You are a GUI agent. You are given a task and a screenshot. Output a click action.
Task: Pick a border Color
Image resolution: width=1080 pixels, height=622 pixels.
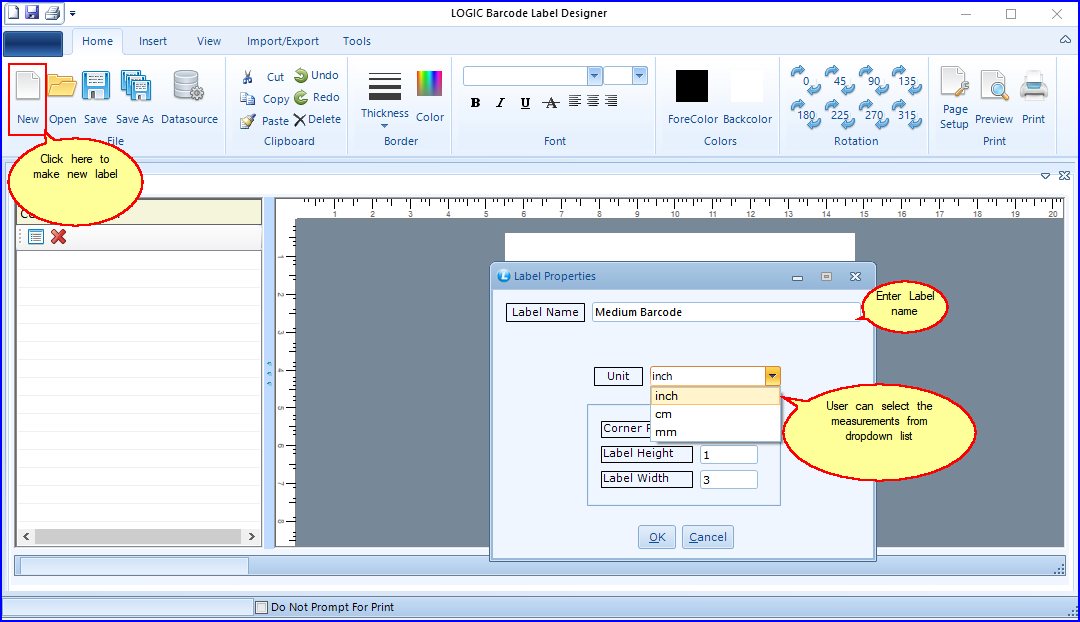point(429,96)
